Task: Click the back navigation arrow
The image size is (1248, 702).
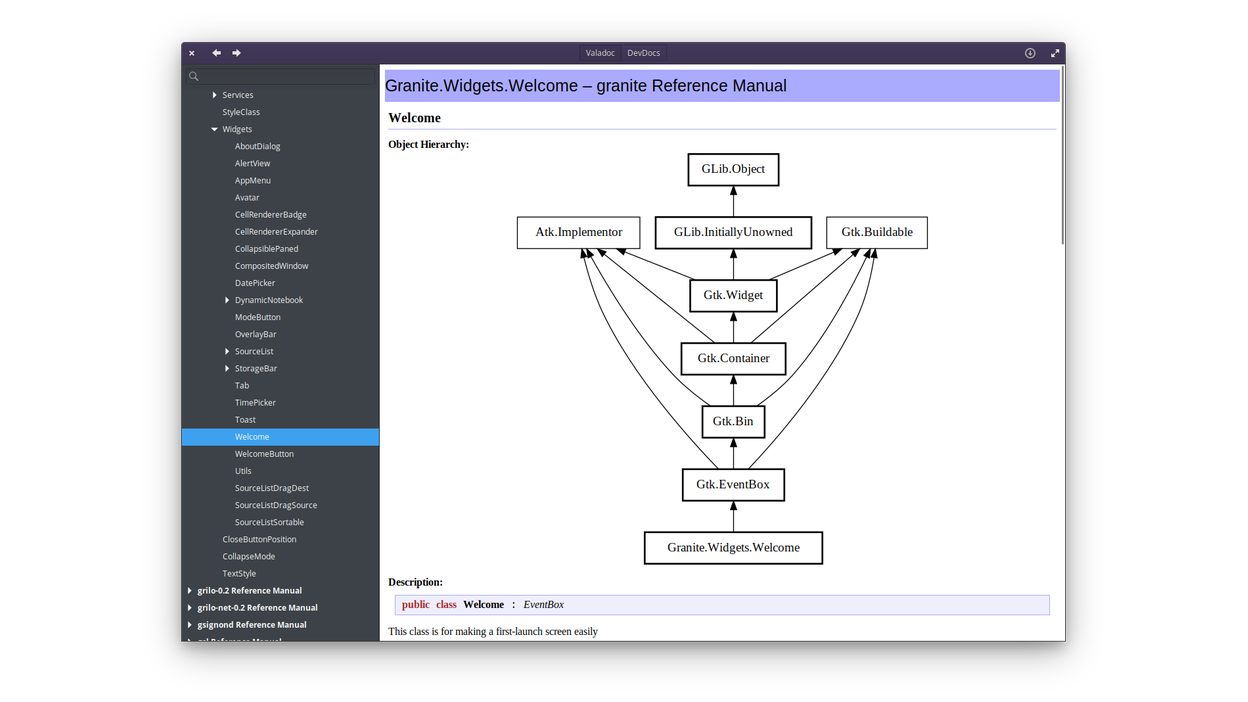Action: coord(216,53)
